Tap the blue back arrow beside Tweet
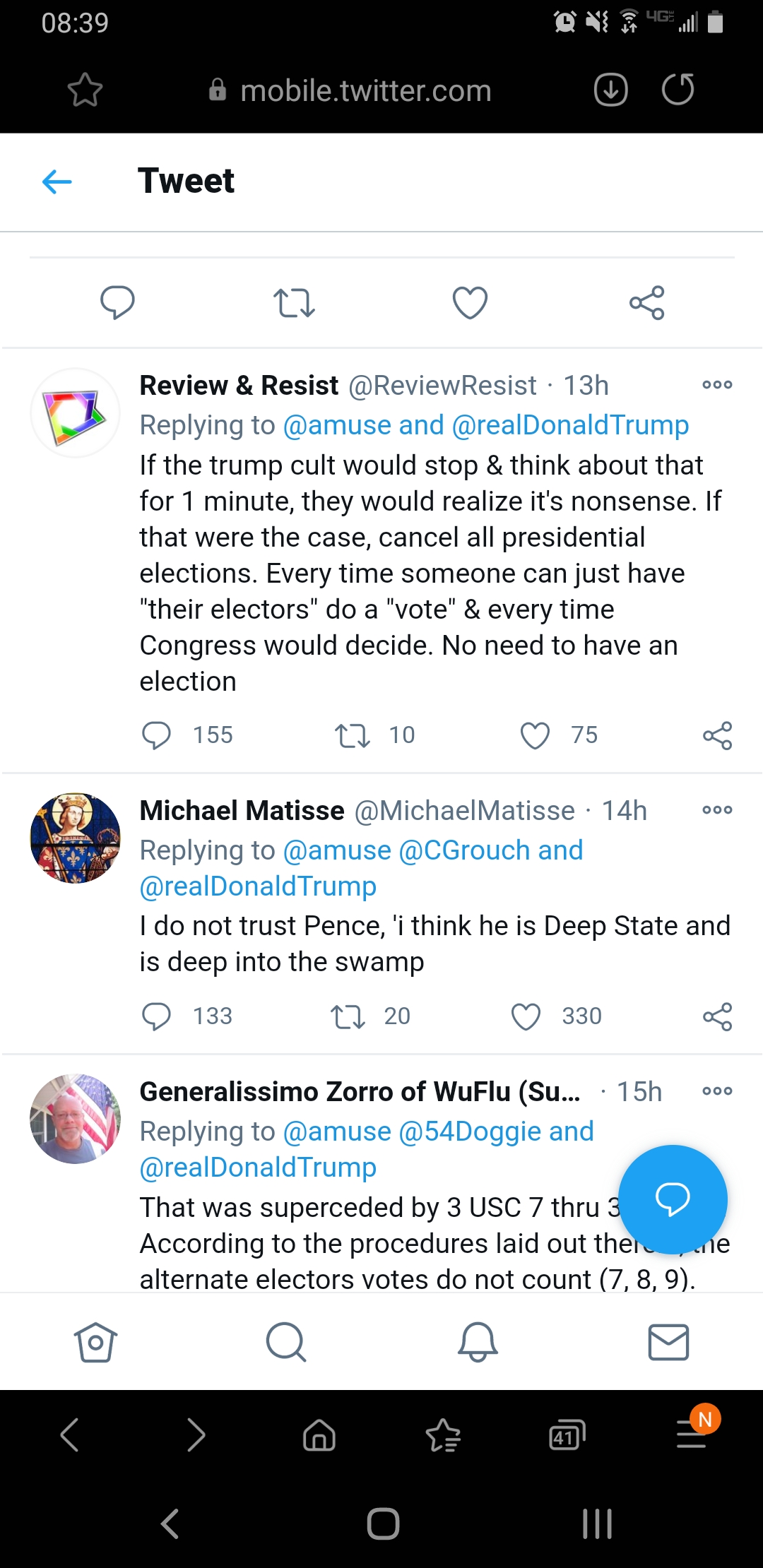 tap(57, 182)
